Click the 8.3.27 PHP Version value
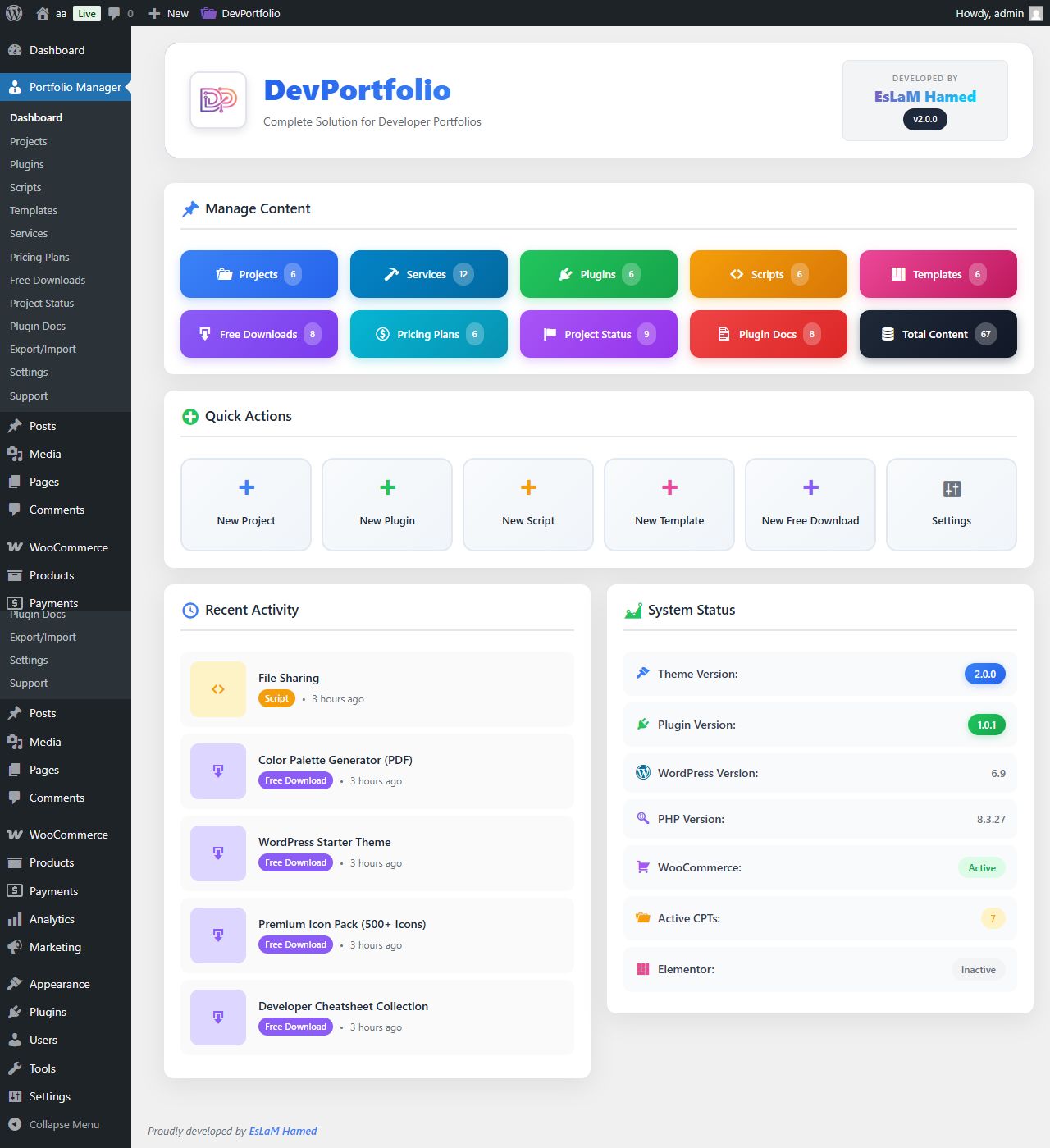Image resolution: width=1050 pixels, height=1148 pixels. [x=991, y=819]
